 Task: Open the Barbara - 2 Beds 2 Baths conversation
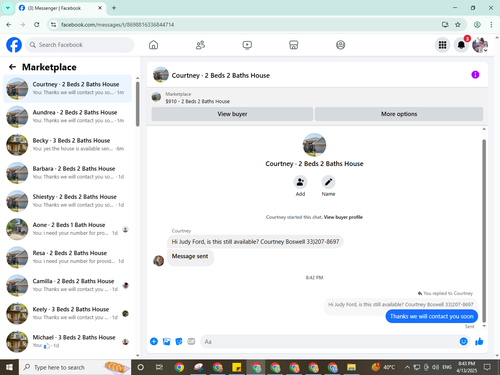tap(67, 173)
